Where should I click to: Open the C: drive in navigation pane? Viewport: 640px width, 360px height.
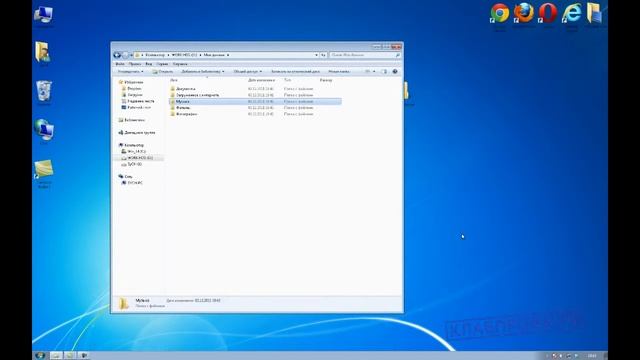click(x=136, y=151)
